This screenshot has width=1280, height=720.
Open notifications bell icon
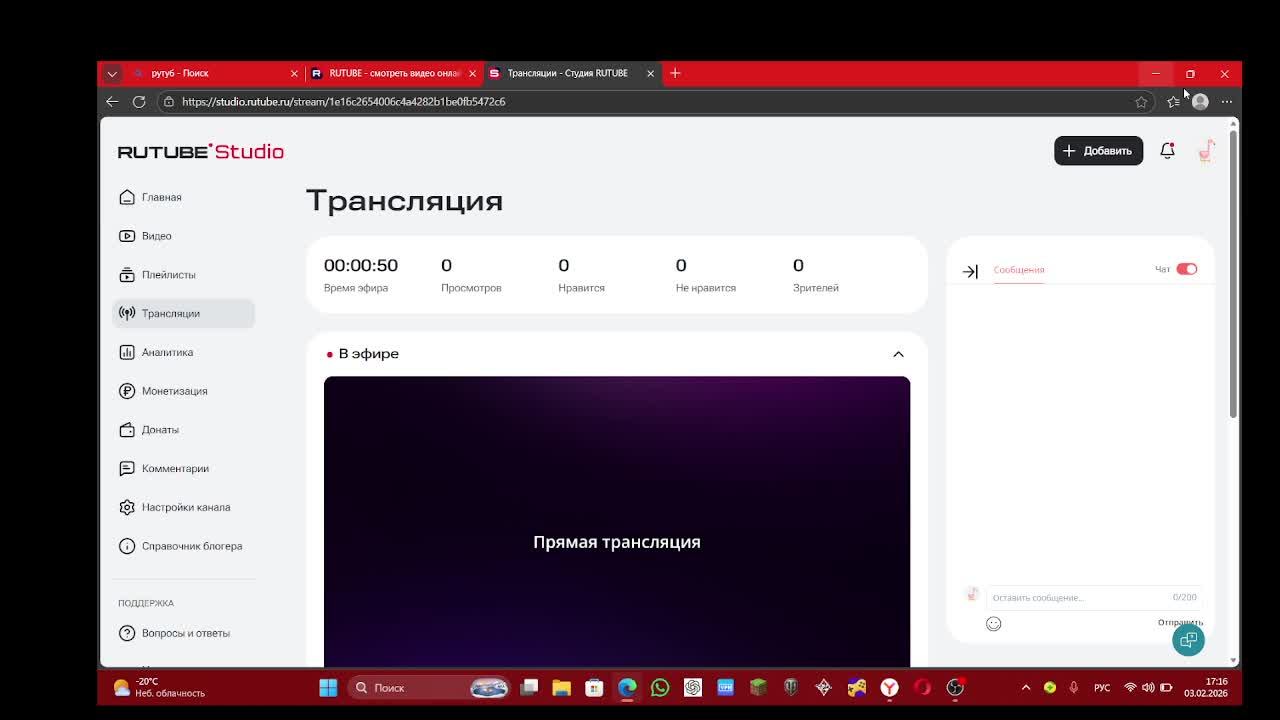click(1167, 151)
